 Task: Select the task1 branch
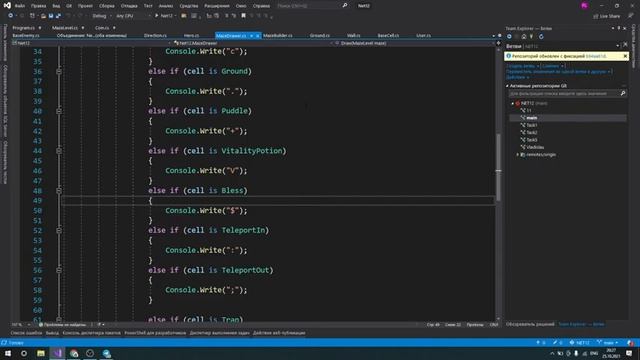pyautogui.click(x=531, y=125)
